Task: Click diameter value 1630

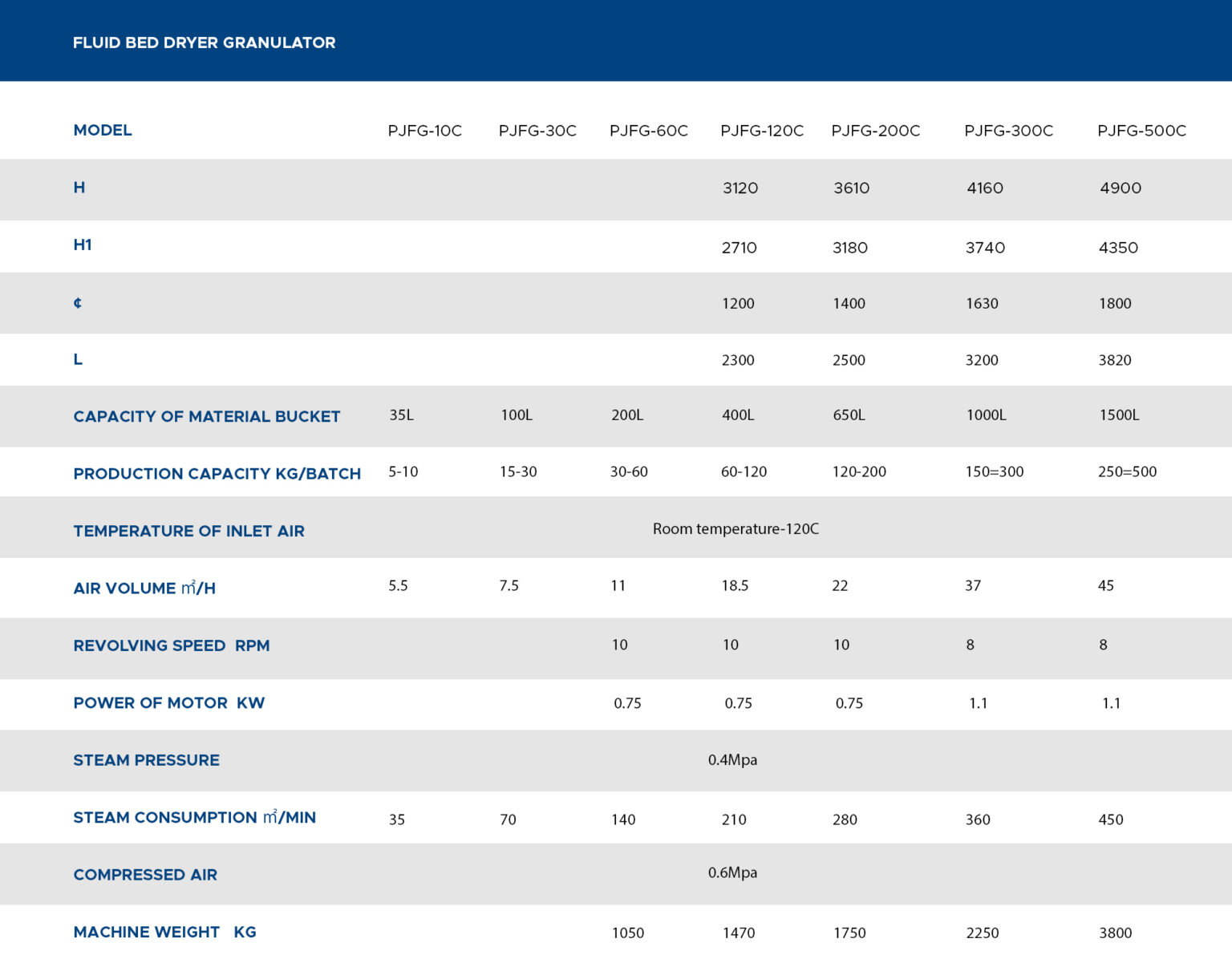Action: tap(983, 303)
